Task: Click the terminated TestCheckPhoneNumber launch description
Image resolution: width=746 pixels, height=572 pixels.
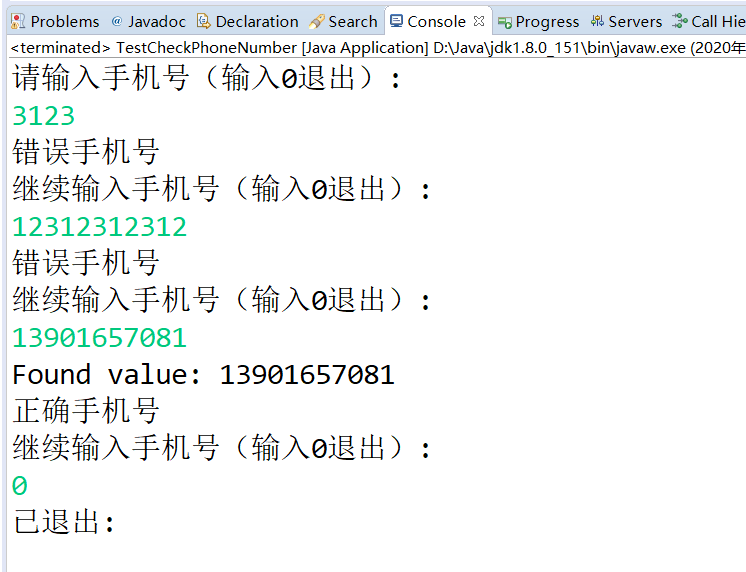Action: click(x=378, y=48)
